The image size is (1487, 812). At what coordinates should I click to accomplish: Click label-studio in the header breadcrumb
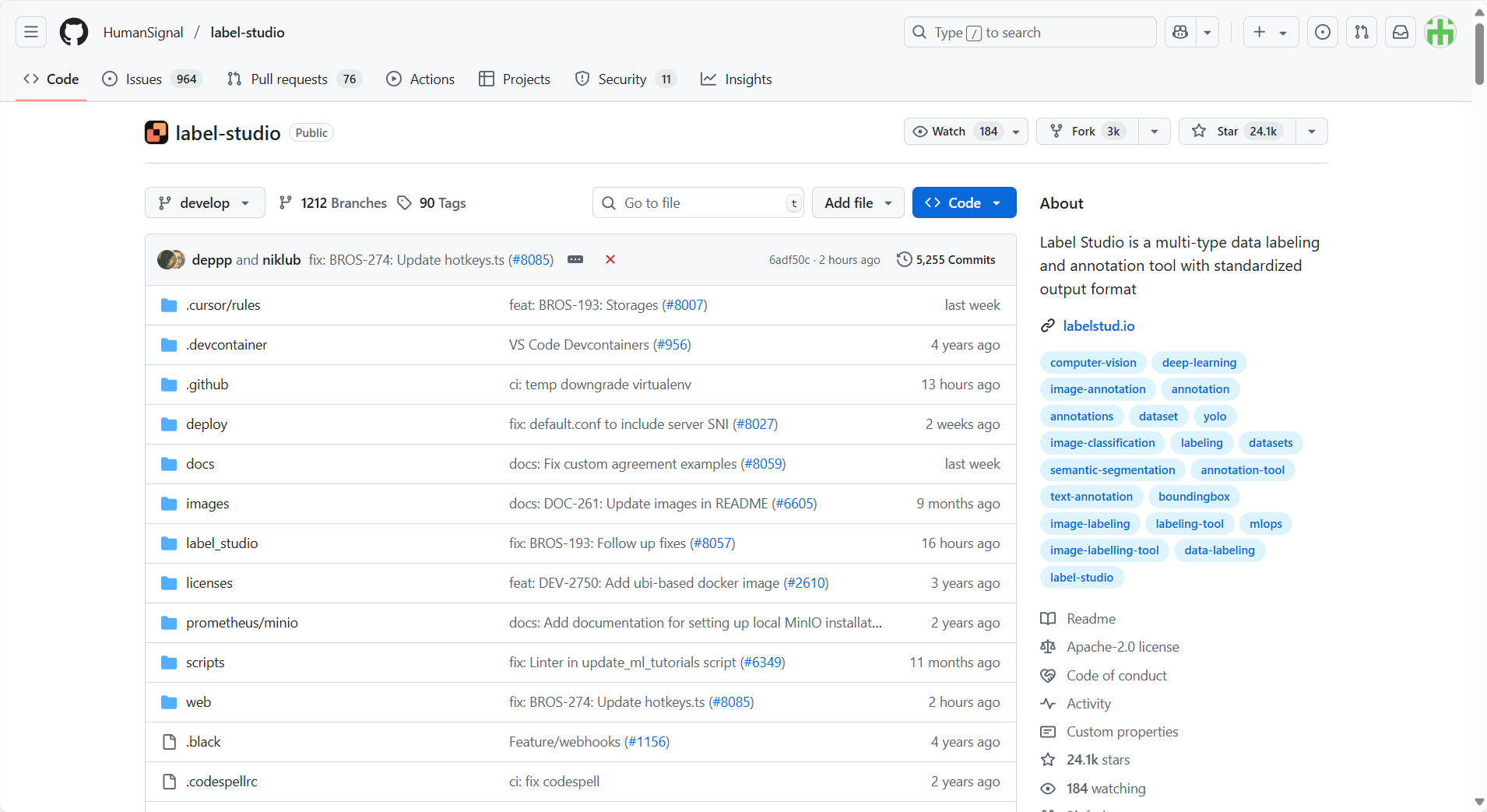248,32
